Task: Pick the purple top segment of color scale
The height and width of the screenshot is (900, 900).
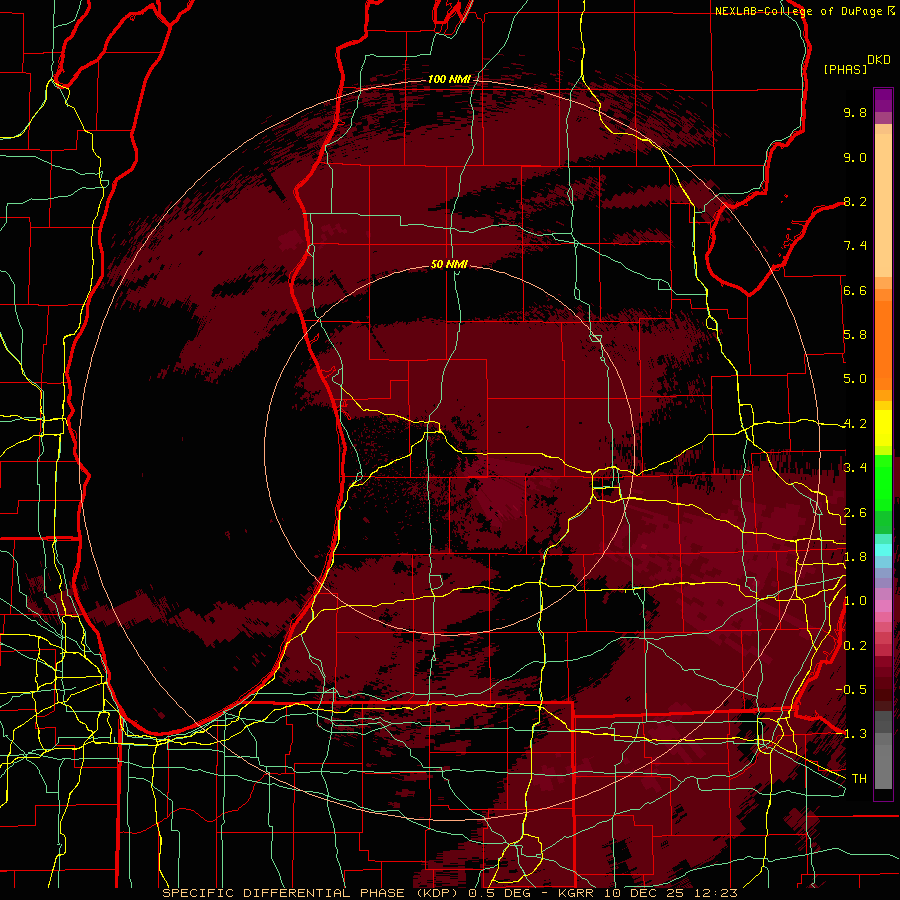Action: click(x=883, y=100)
